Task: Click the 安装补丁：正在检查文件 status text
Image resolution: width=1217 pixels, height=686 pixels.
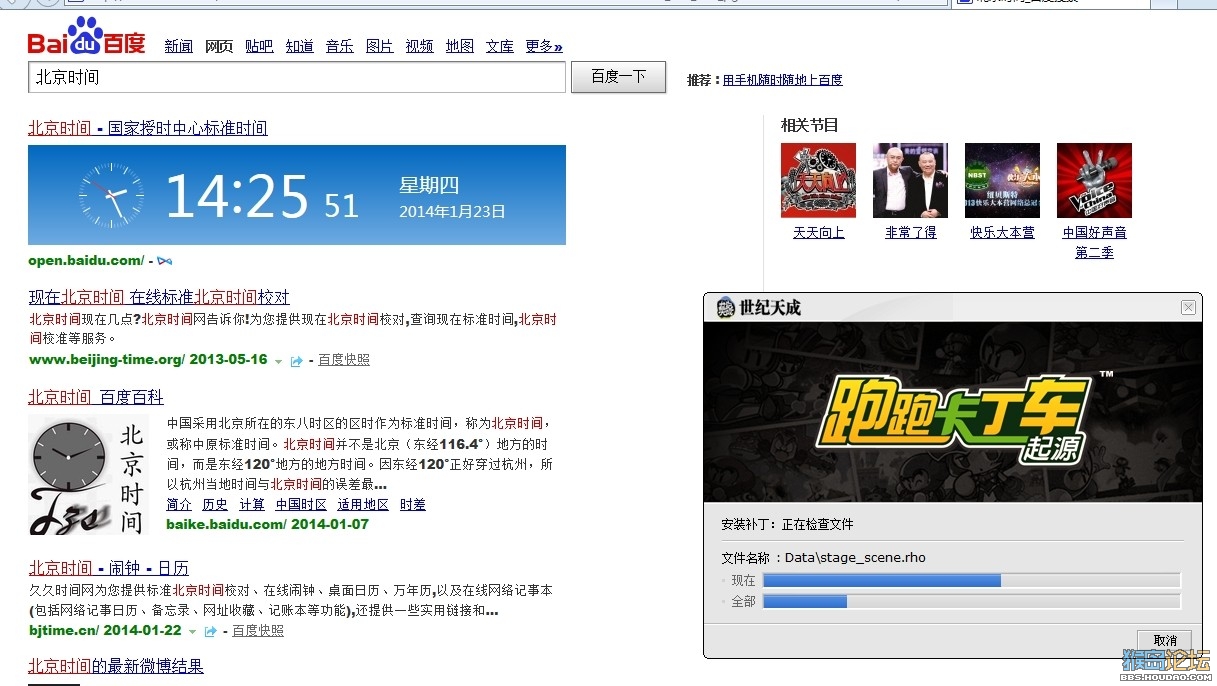Action: point(787,524)
